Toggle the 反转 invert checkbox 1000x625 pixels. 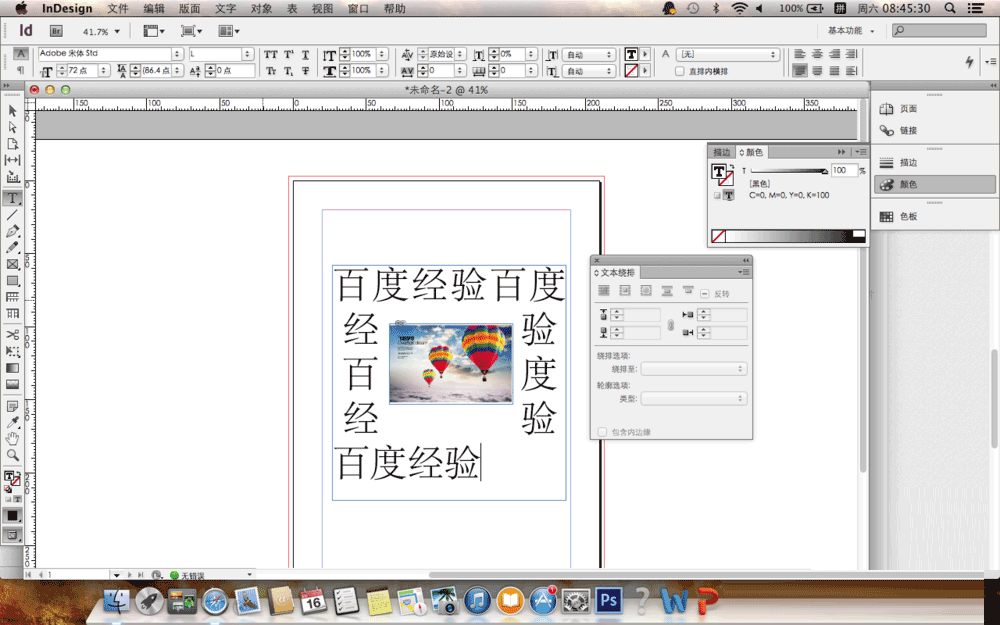click(705, 294)
